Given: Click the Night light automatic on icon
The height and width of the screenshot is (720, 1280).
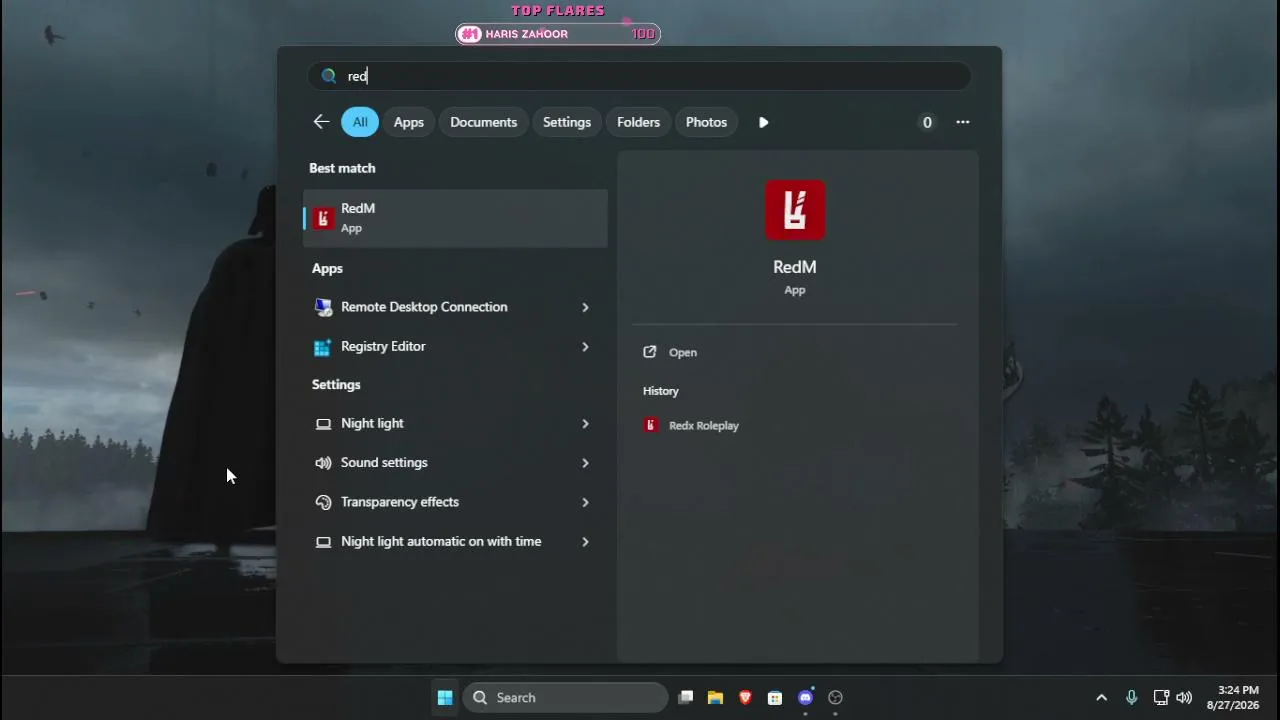Looking at the screenshot, I should [x=323, y=542].
